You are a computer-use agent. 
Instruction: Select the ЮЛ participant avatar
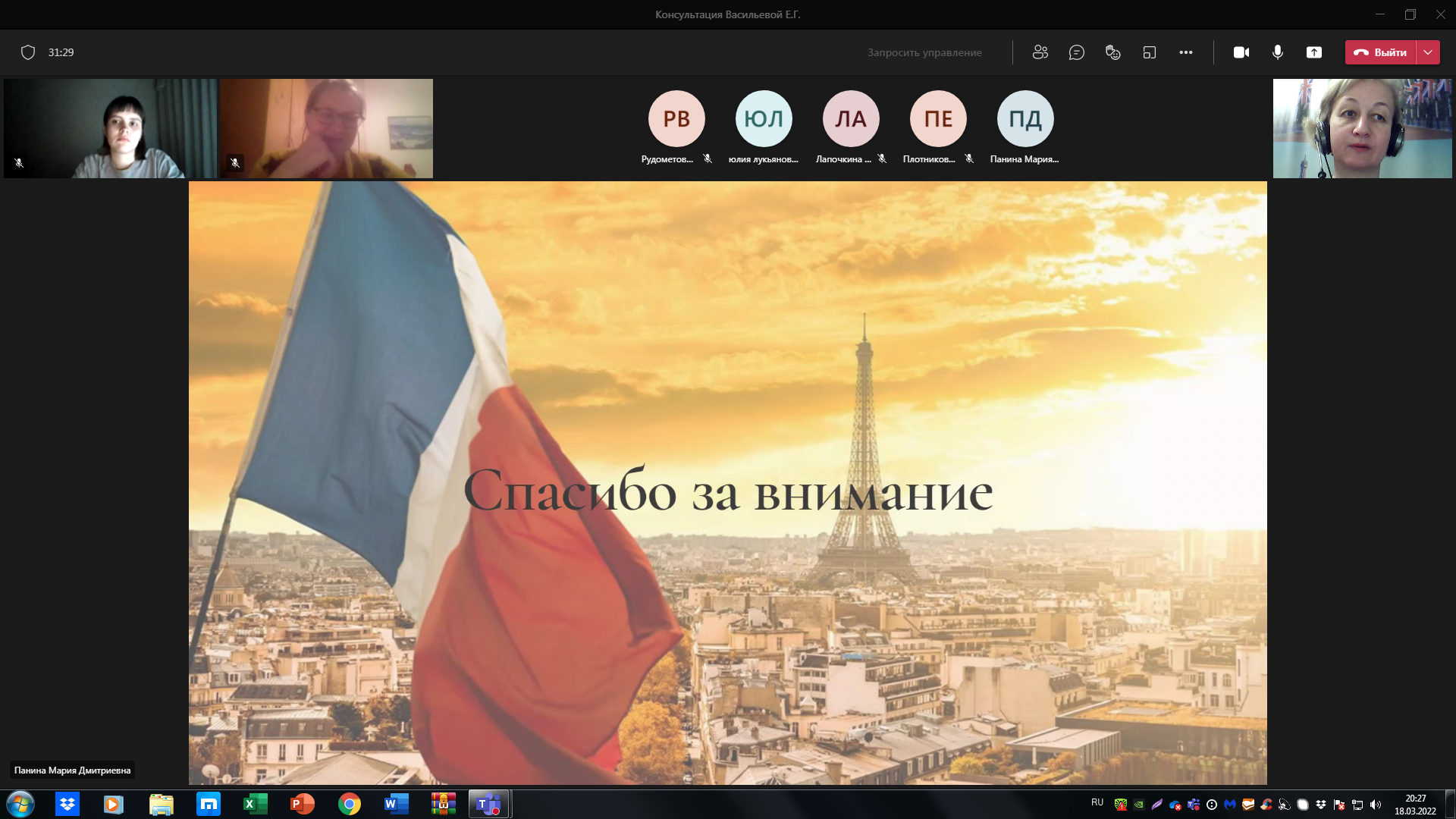coord(764,119)
